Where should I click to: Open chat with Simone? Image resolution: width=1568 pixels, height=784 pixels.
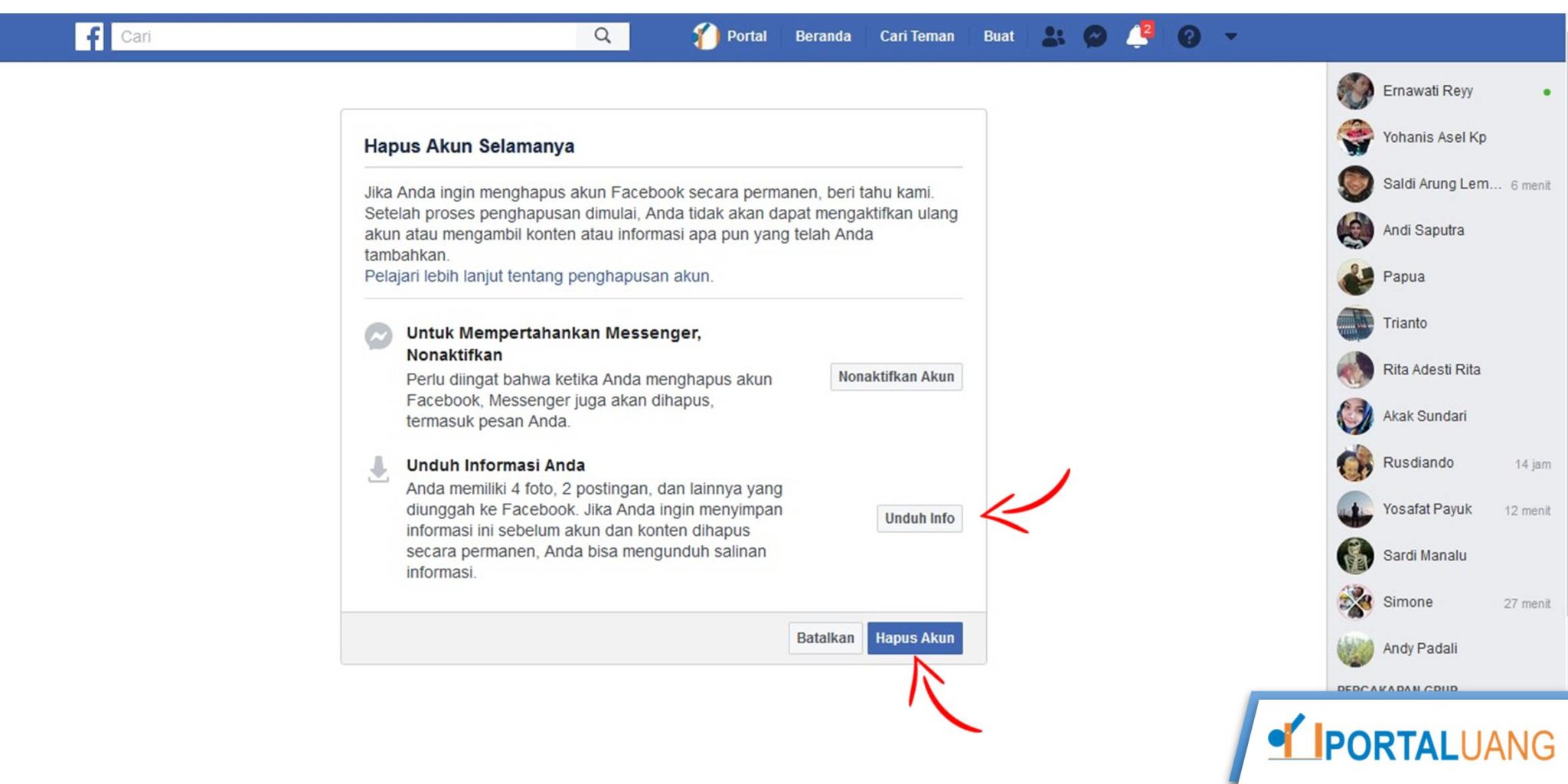coord(1446,602)
